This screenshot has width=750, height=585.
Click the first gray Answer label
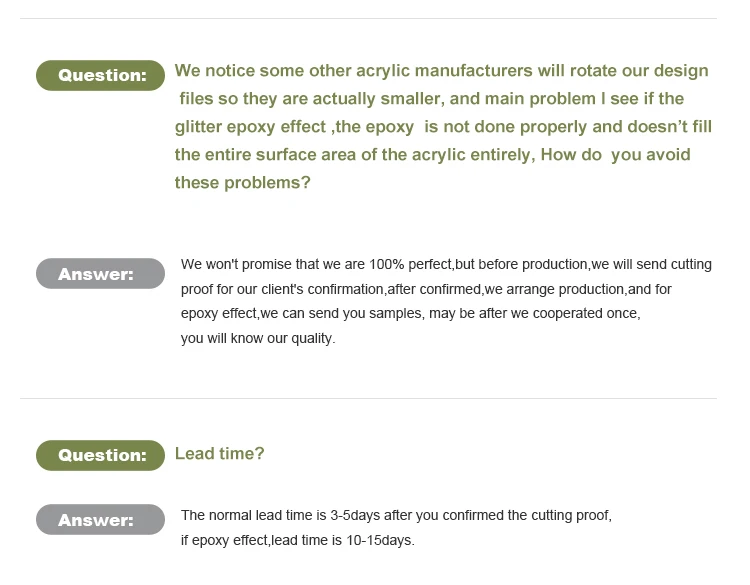(x=100, y=274)
